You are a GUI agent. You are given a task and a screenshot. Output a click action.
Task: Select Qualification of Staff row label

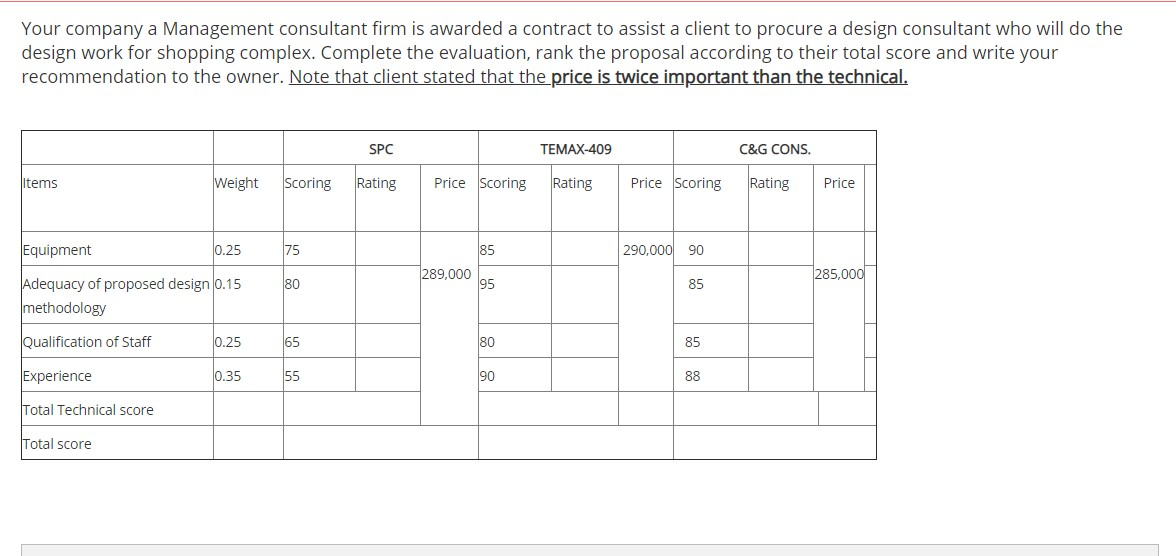click(x=87, y=341)
